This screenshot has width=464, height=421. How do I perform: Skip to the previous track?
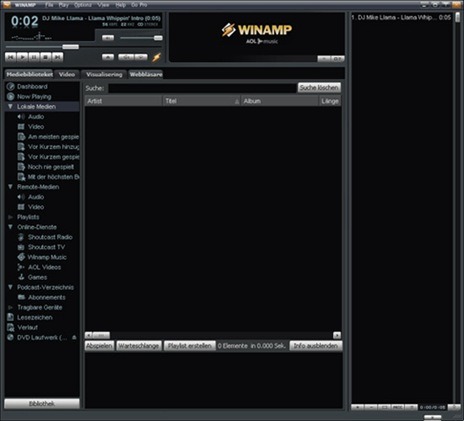click(11, 57)
